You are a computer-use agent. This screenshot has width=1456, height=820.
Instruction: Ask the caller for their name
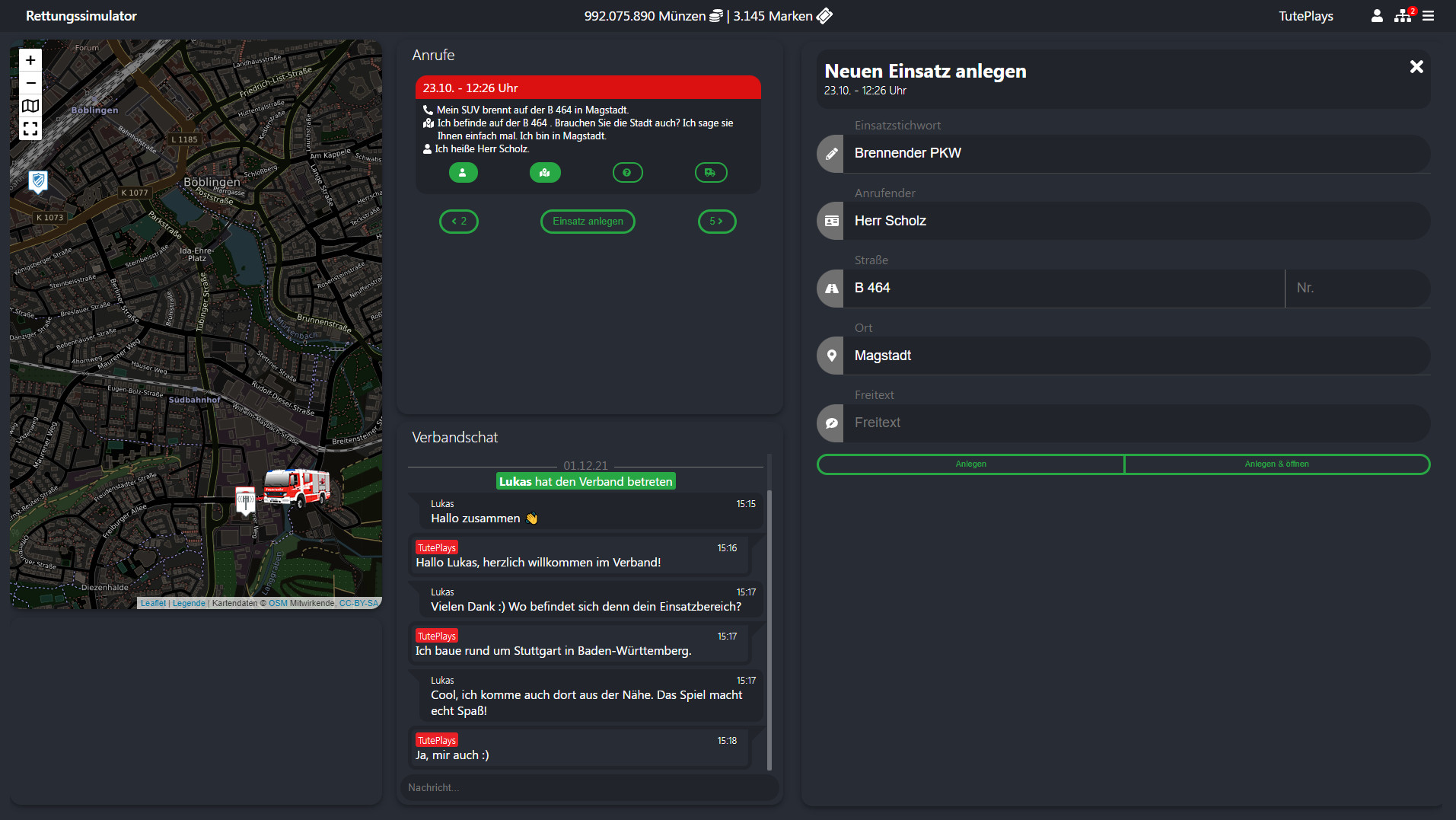point(463,173)
